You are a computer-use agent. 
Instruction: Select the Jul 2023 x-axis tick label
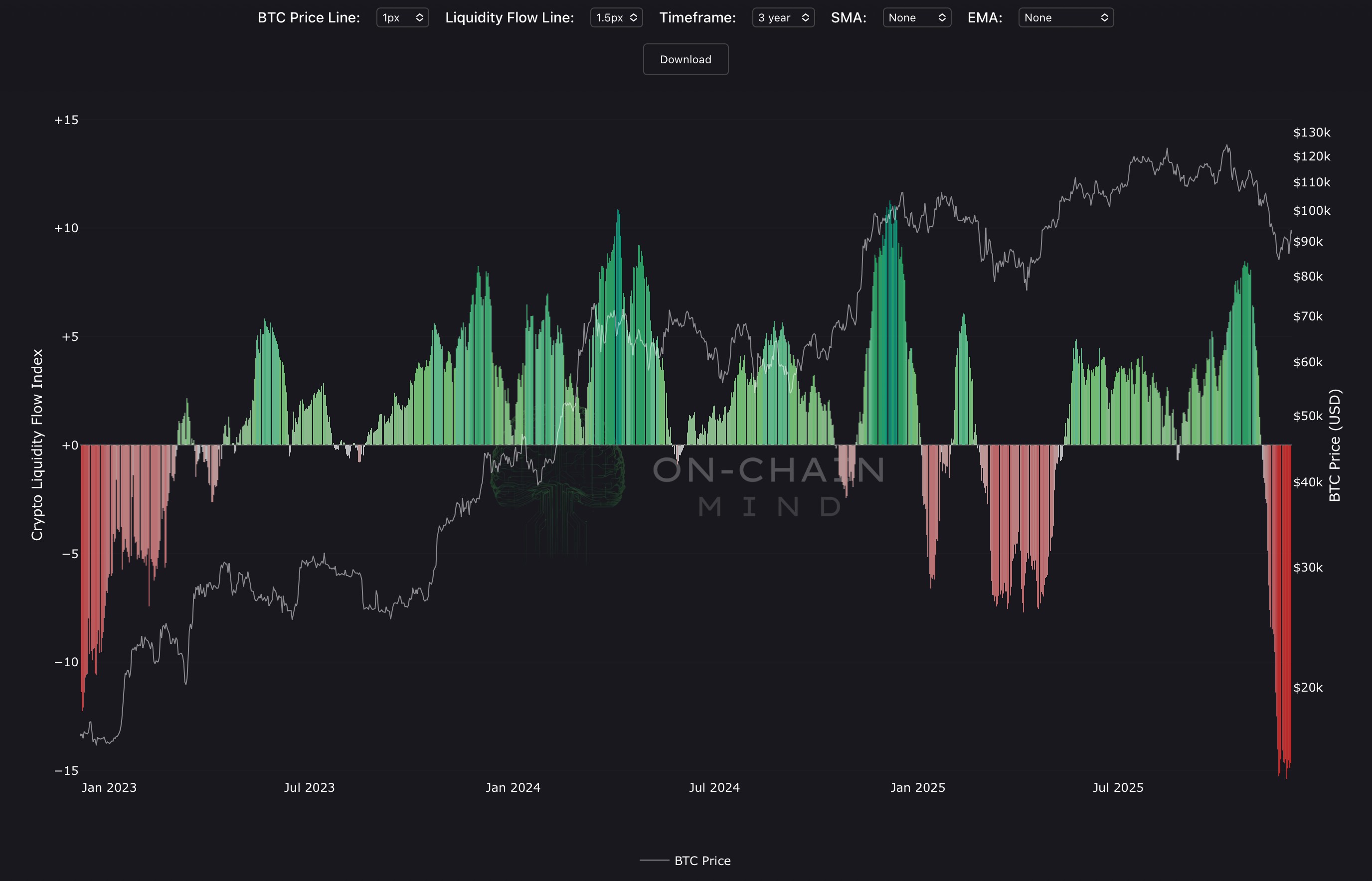coord(309,788)
